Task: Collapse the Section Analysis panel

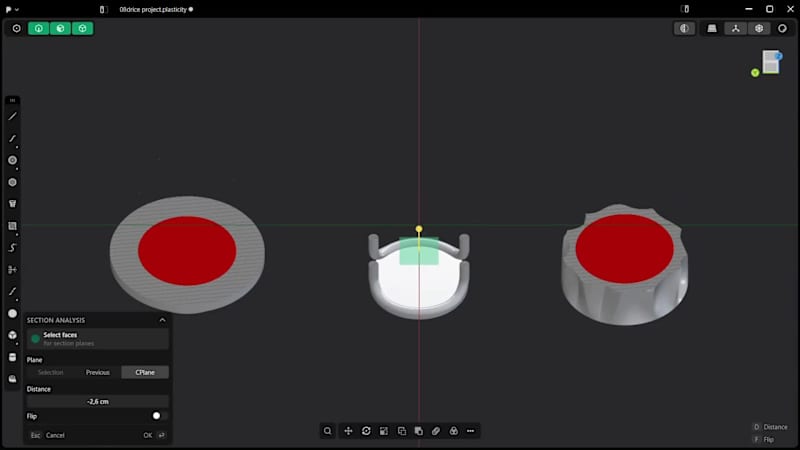Action: pyautogui.click(x=162, y=320)
